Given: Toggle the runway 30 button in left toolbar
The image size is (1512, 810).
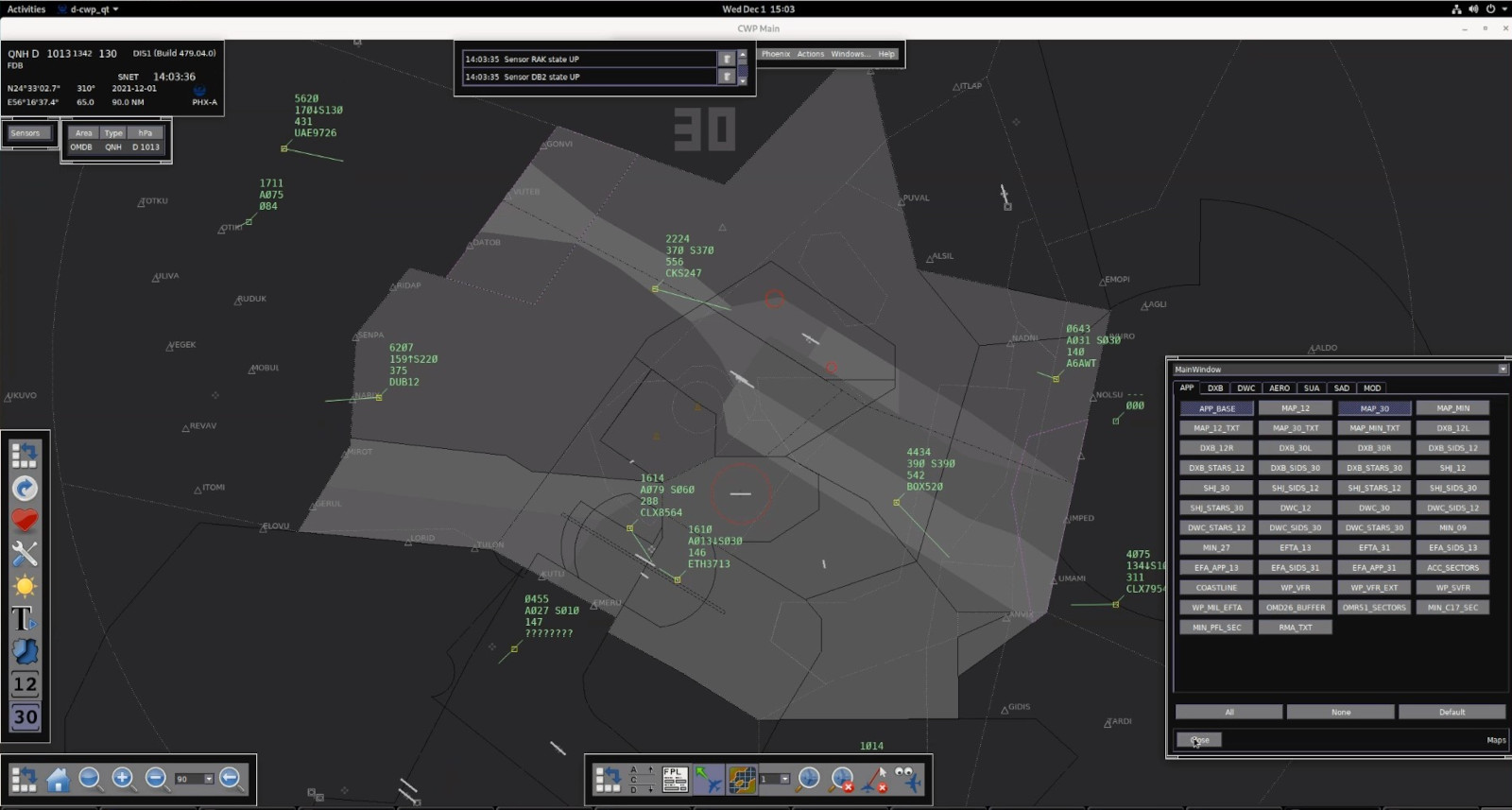Looking at the screenshot, I should click(25, 716).
